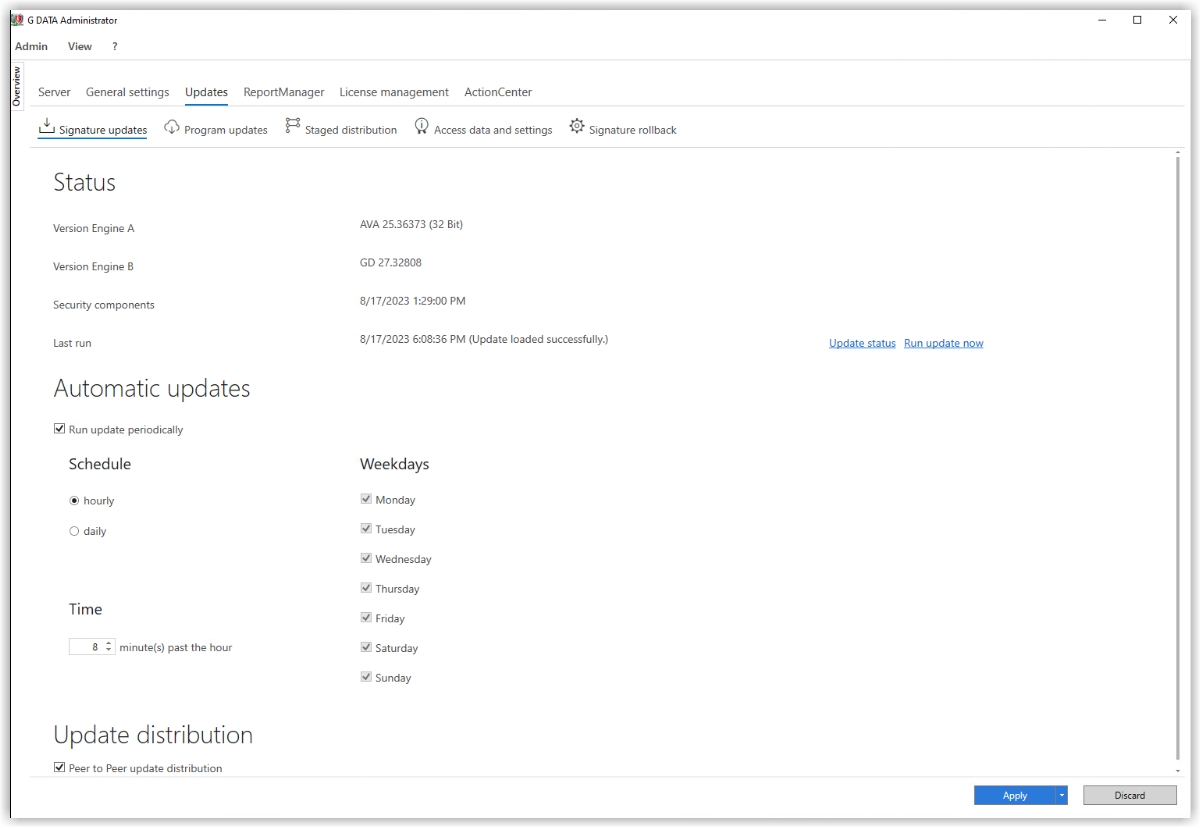Click the Signature rollback gear icon
The width and height of the screenshot is (1201, 828).
pos(577,126)
